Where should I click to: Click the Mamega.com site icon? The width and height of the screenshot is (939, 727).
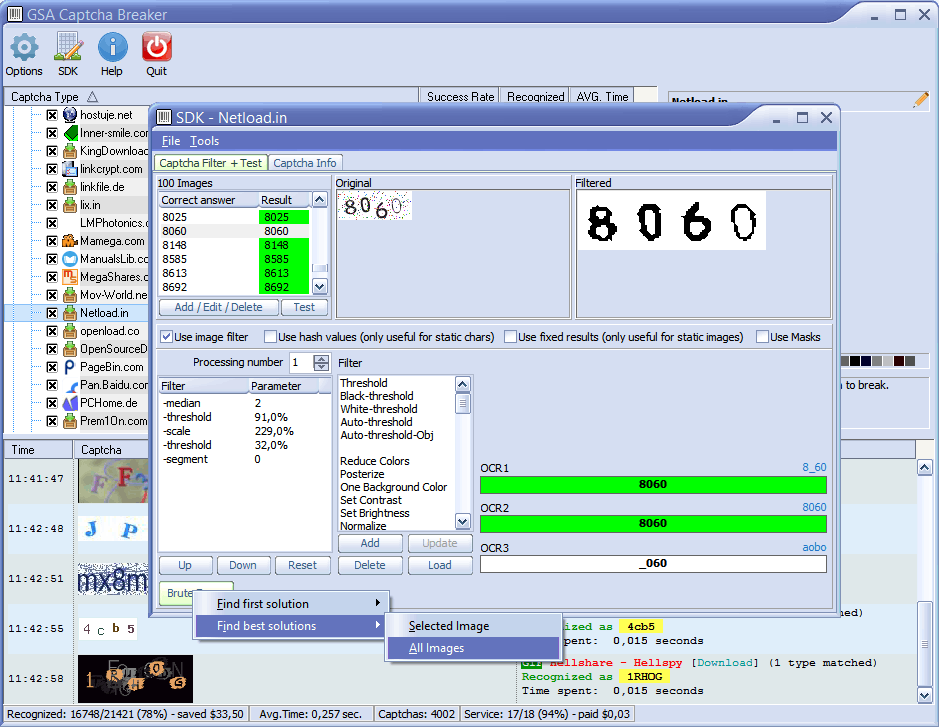tap(70, 241)
